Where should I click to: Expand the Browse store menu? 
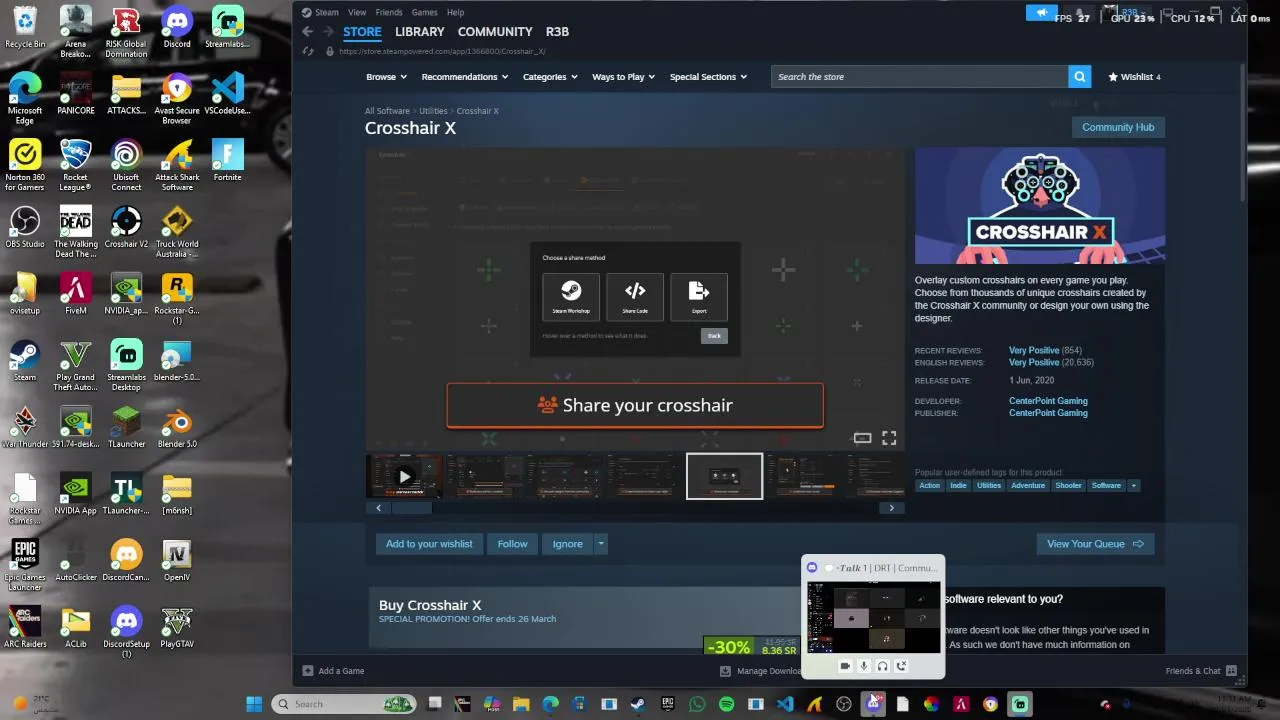coord(386,77)
